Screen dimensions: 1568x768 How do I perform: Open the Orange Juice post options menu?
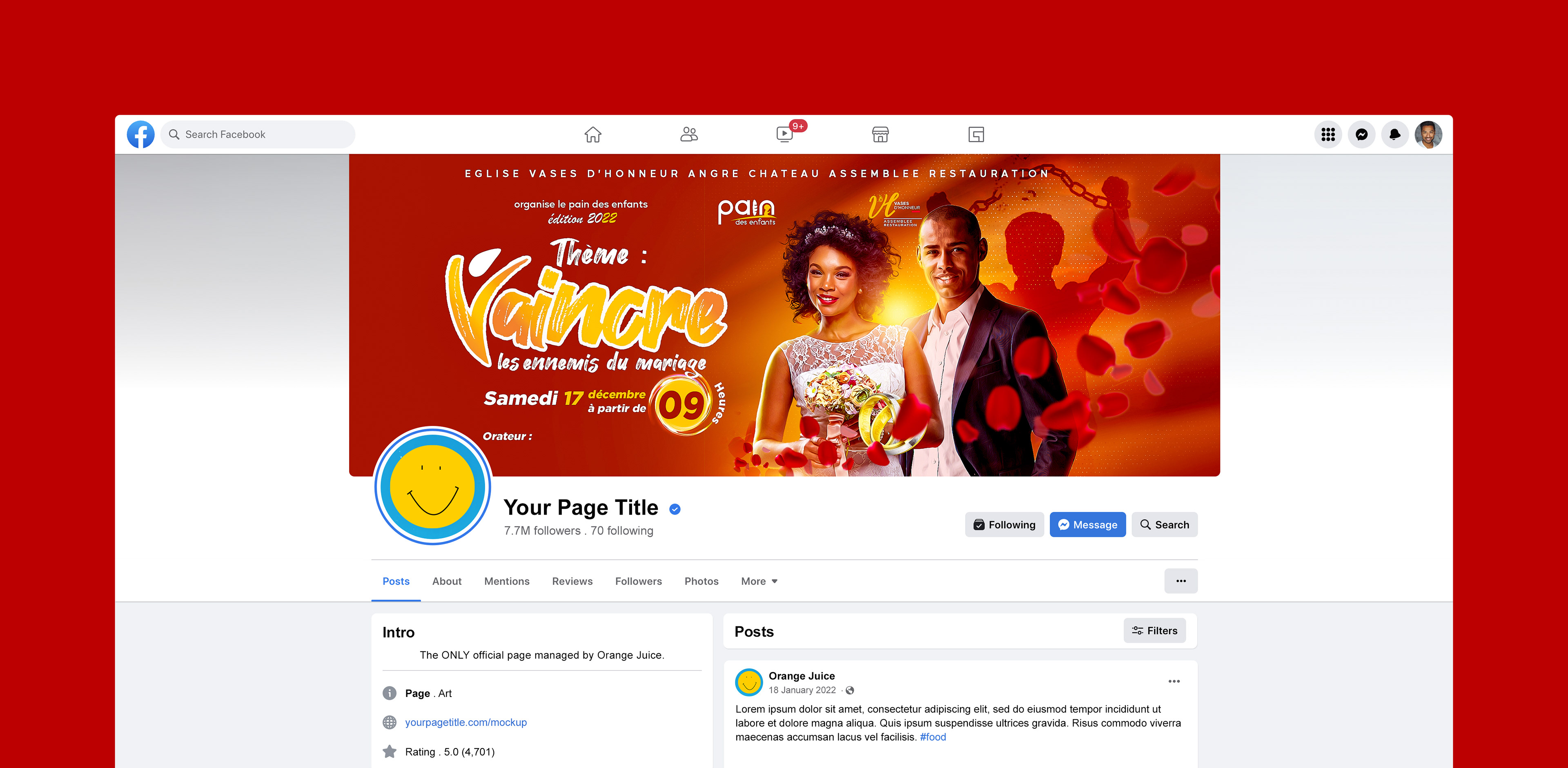(x=1174, y=681)
